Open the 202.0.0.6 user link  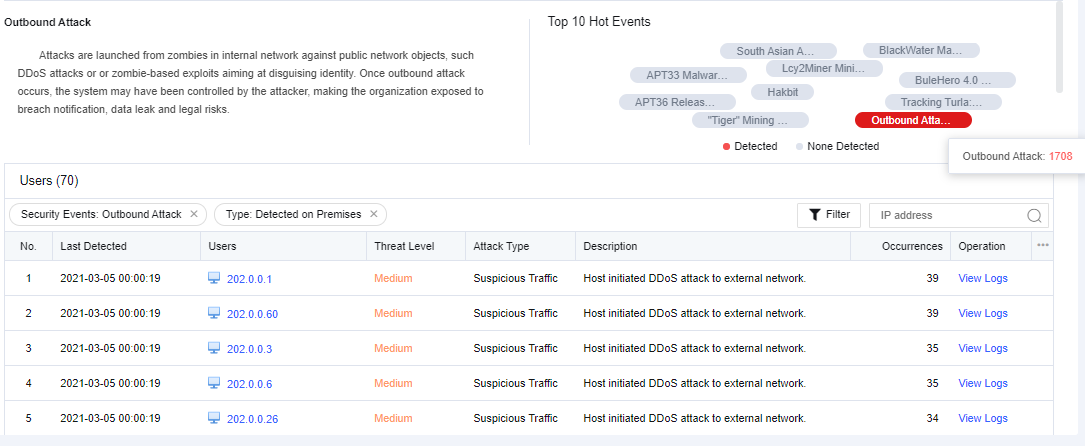pyautogui.click(x=249, y=384)
